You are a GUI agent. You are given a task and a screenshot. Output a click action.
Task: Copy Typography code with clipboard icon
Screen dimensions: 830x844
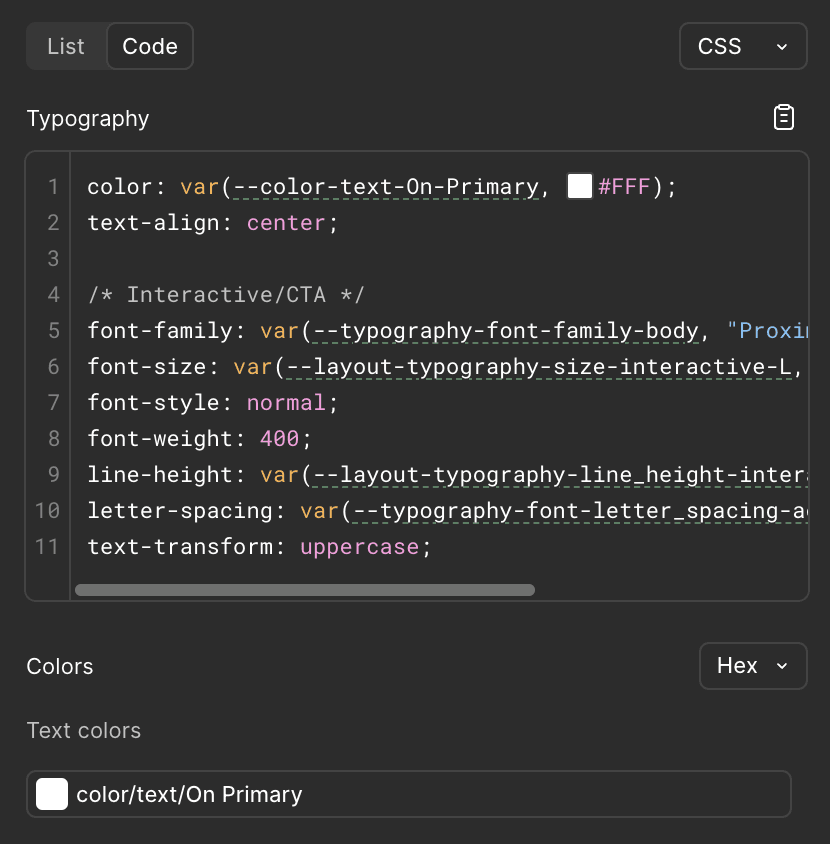[784, 118]
